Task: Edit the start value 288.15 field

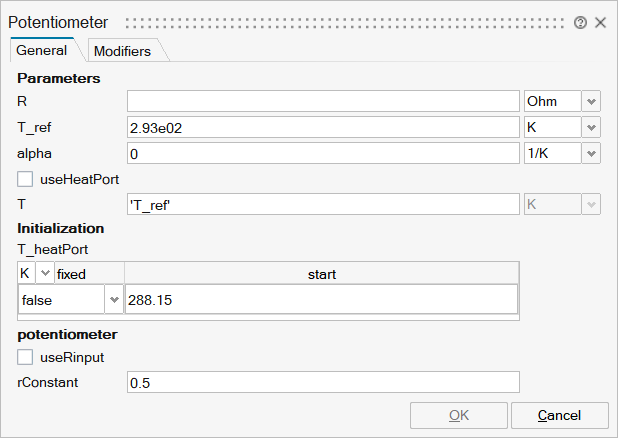Action: pos(320,299)
